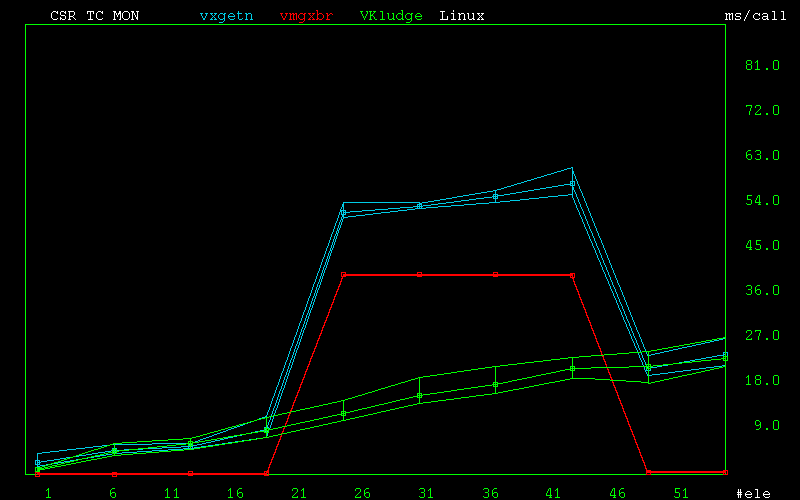Click the CSR label in header
Screen dimensions: 800x500
(x=63, y=16)
